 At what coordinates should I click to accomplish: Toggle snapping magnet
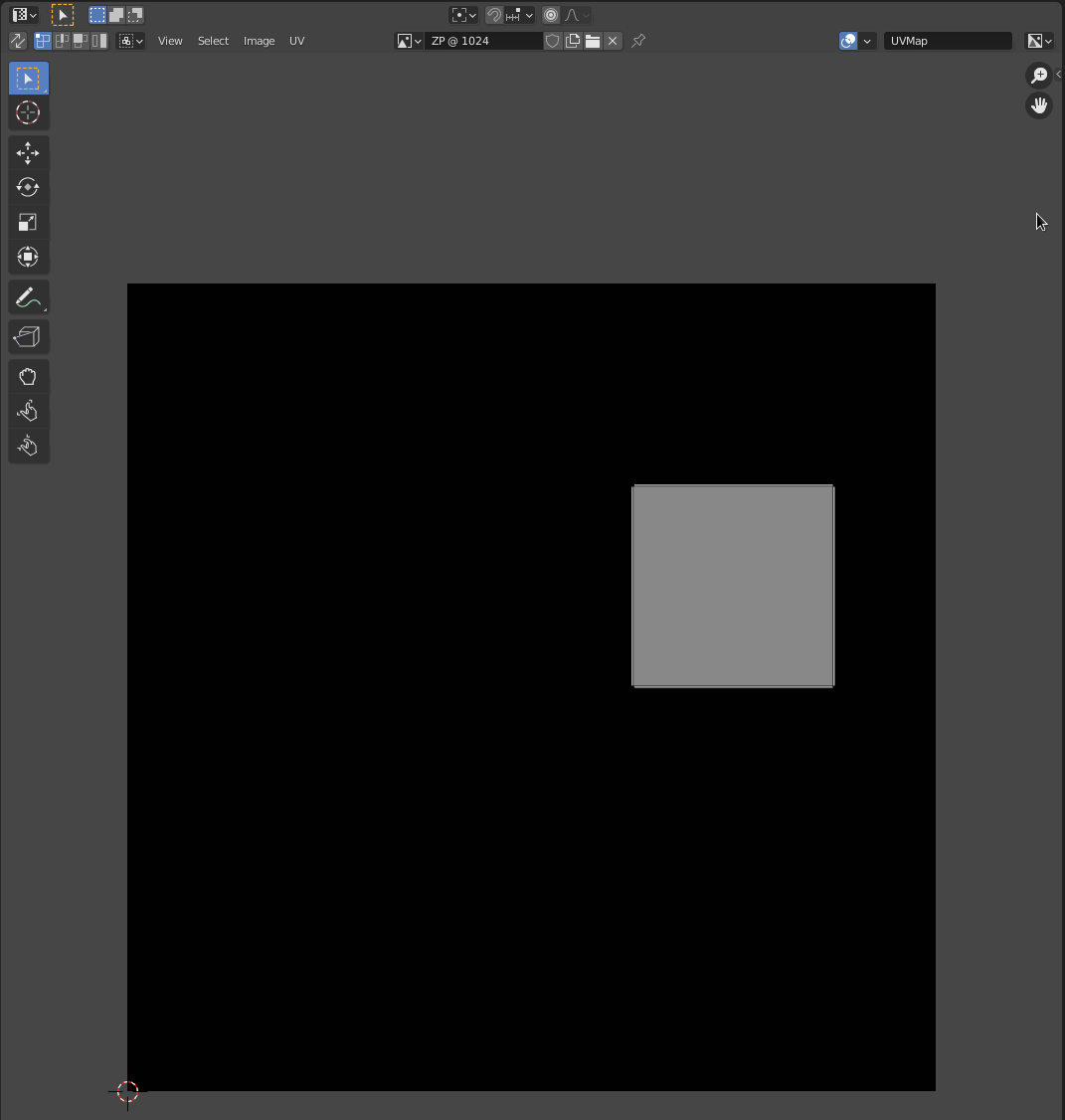click(493, 15)
